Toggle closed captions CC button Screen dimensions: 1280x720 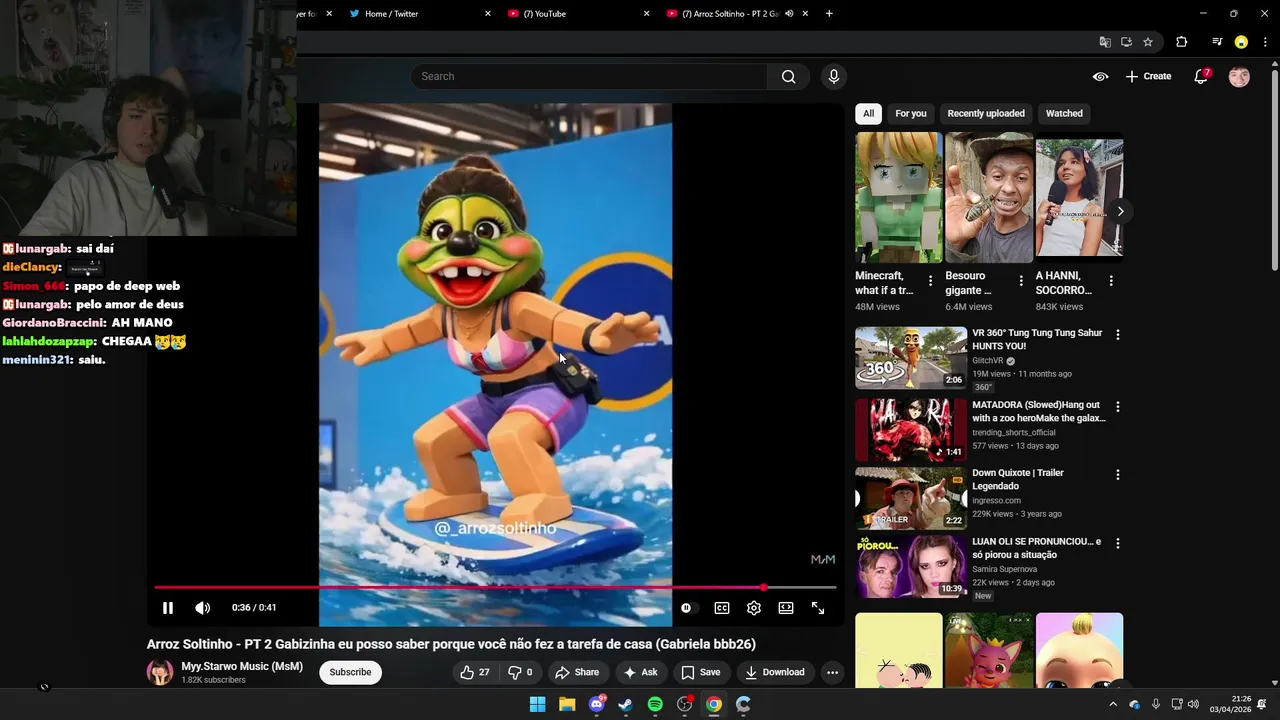(722, 608)
